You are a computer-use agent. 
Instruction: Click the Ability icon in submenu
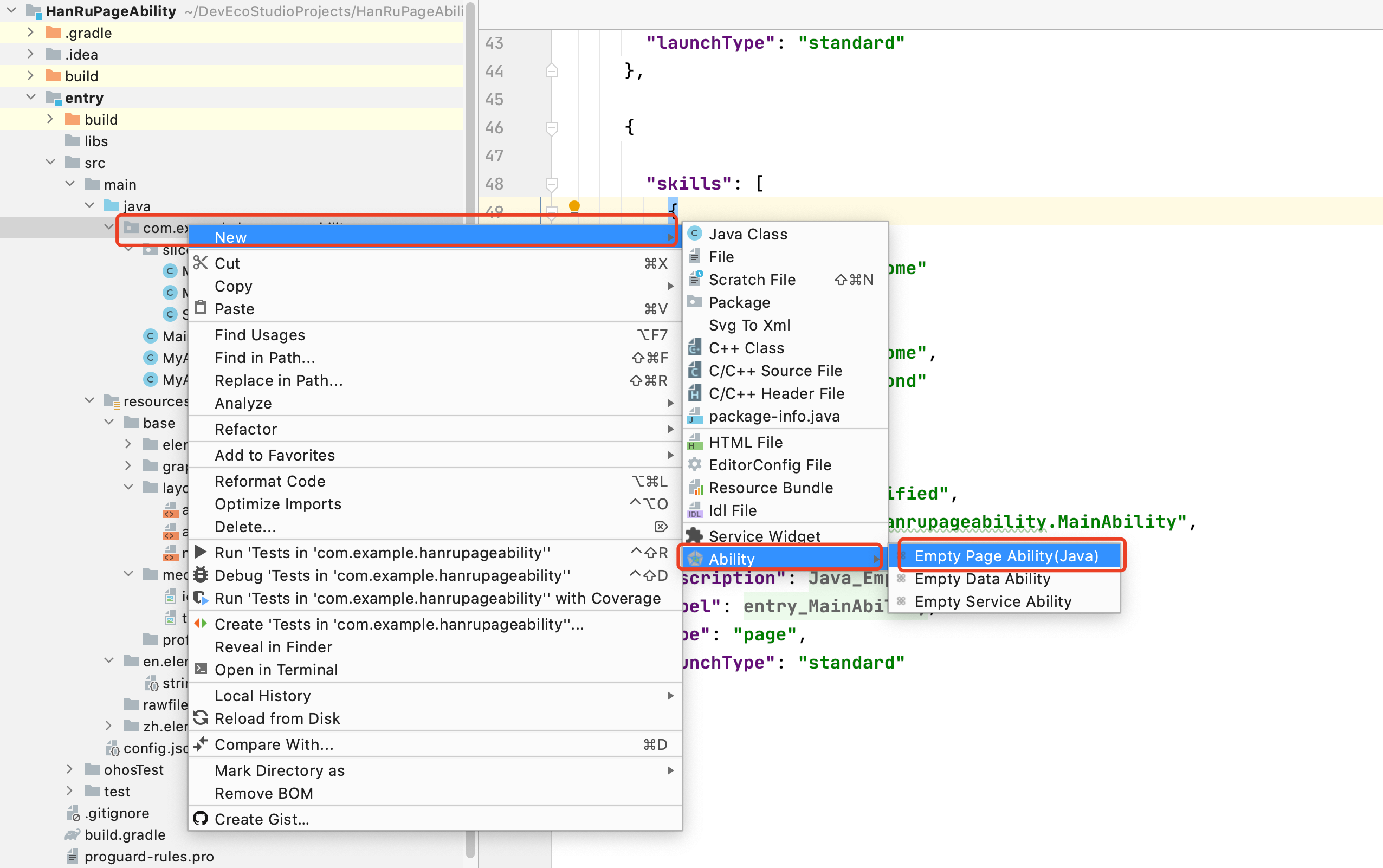point(695,558)
